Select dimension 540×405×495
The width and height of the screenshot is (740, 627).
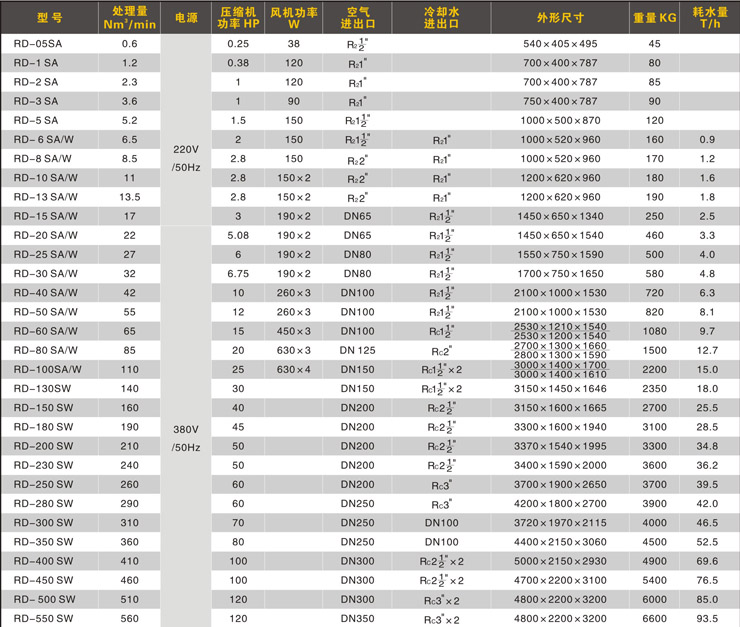point(560,44)
